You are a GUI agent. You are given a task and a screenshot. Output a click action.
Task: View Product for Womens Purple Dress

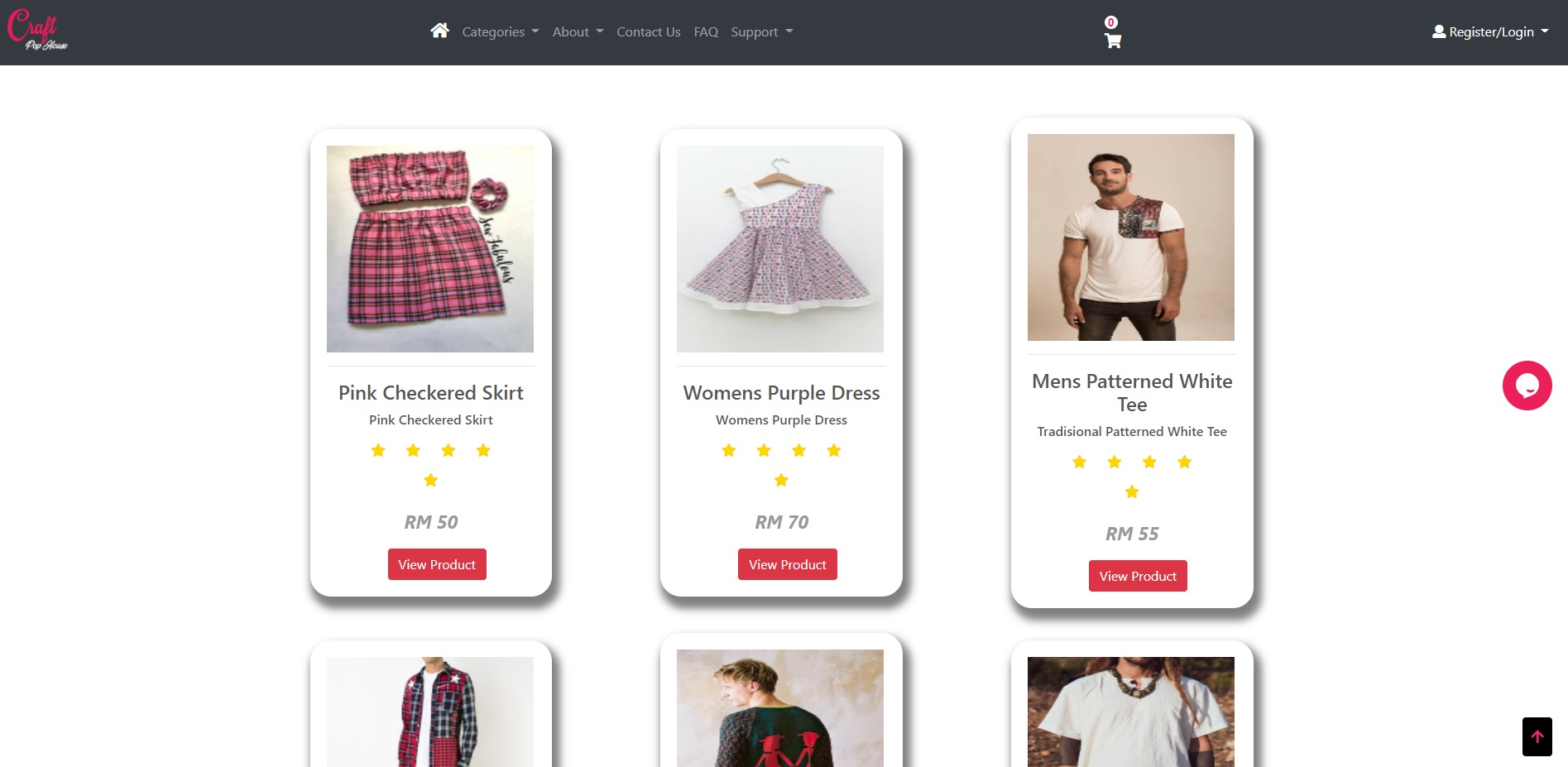[x=788, y=564]
